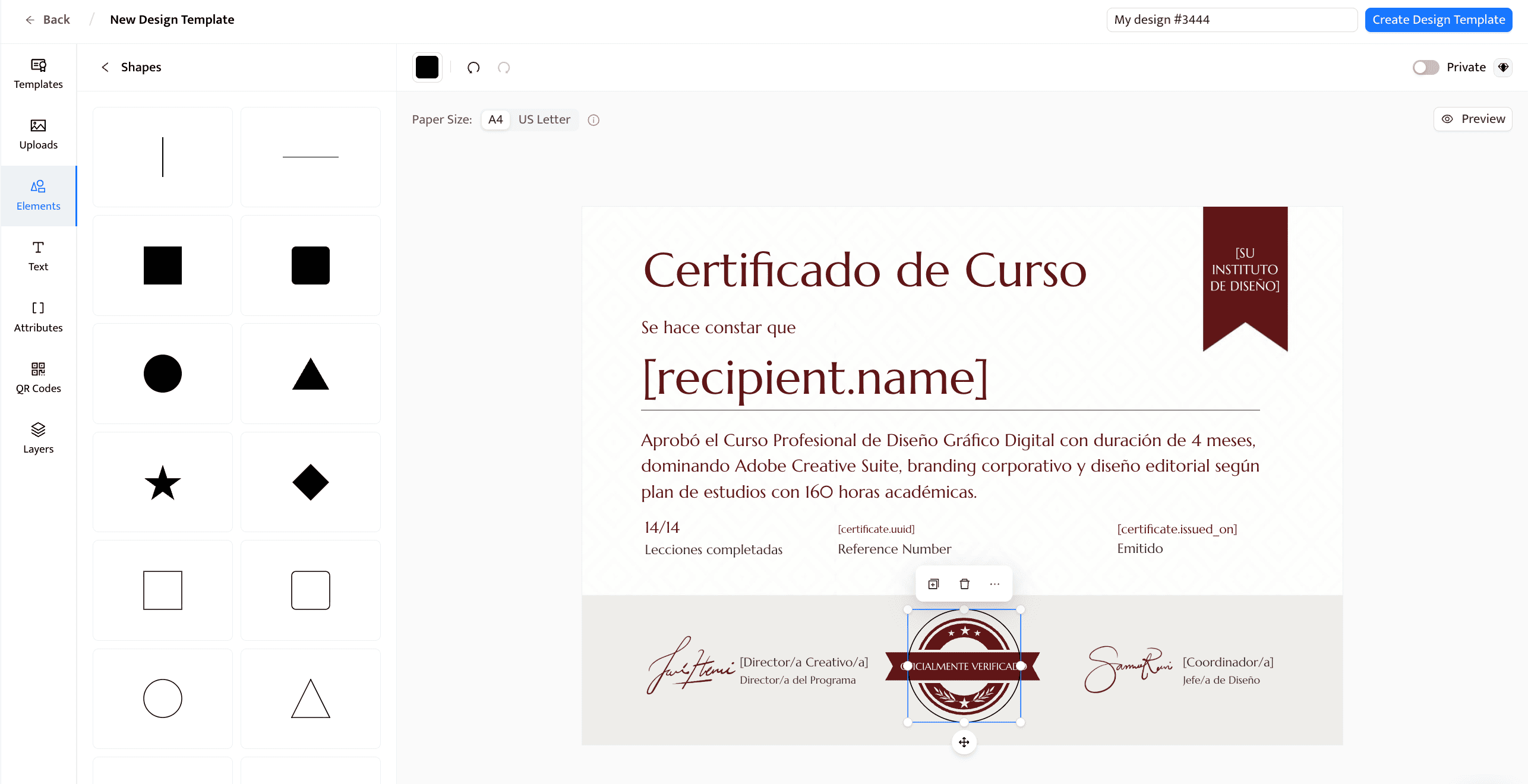Select US Letter paper size
This screenshot has height=784, width=1528.
tap(544, 119)
